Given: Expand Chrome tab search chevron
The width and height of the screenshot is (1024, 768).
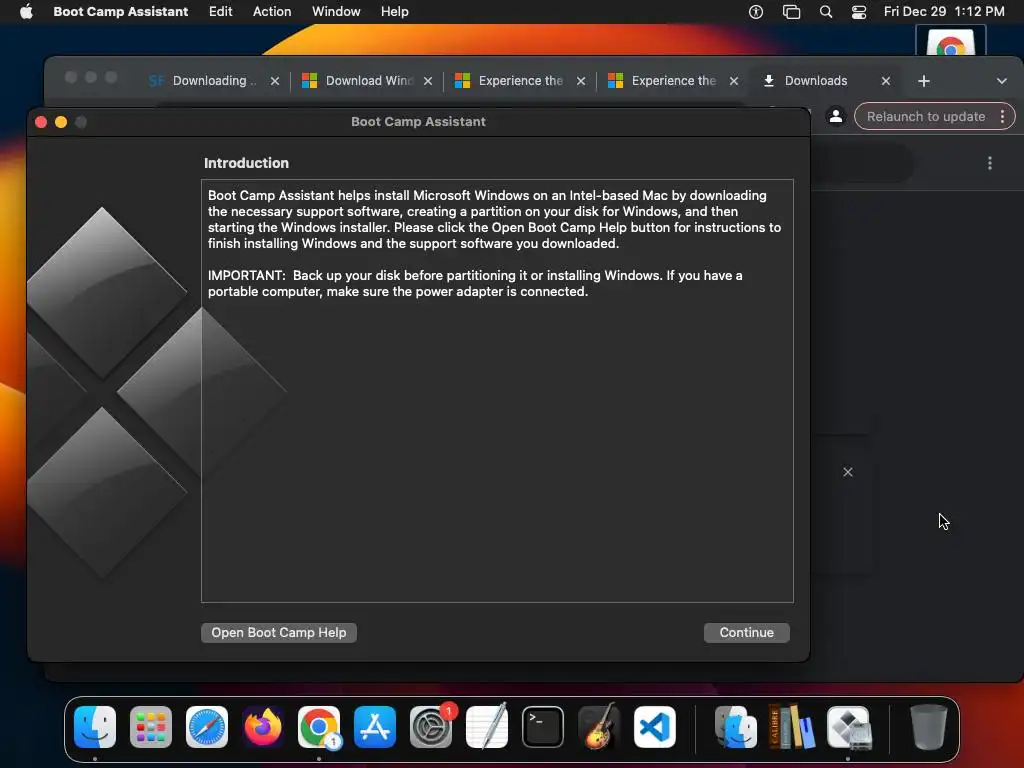Looking at the screenshot, I should coord(1001,81).
